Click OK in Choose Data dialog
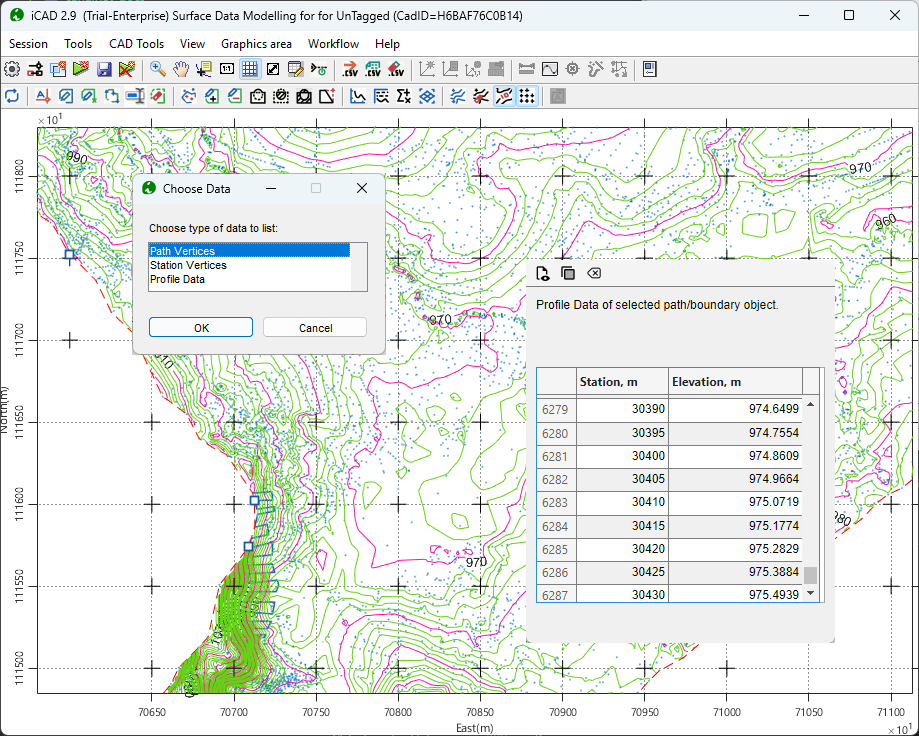This screenshot has height=736, width=919. [201, 328]
